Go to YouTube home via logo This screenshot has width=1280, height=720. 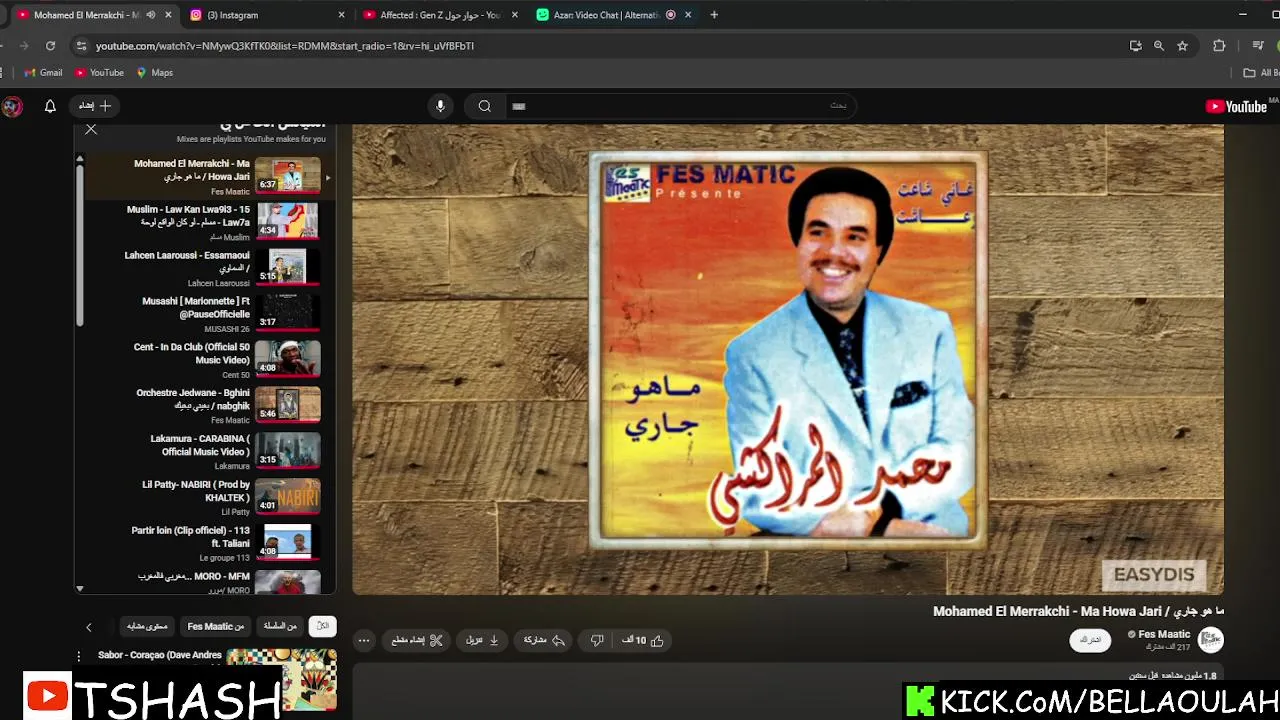tap(1237, 107)
